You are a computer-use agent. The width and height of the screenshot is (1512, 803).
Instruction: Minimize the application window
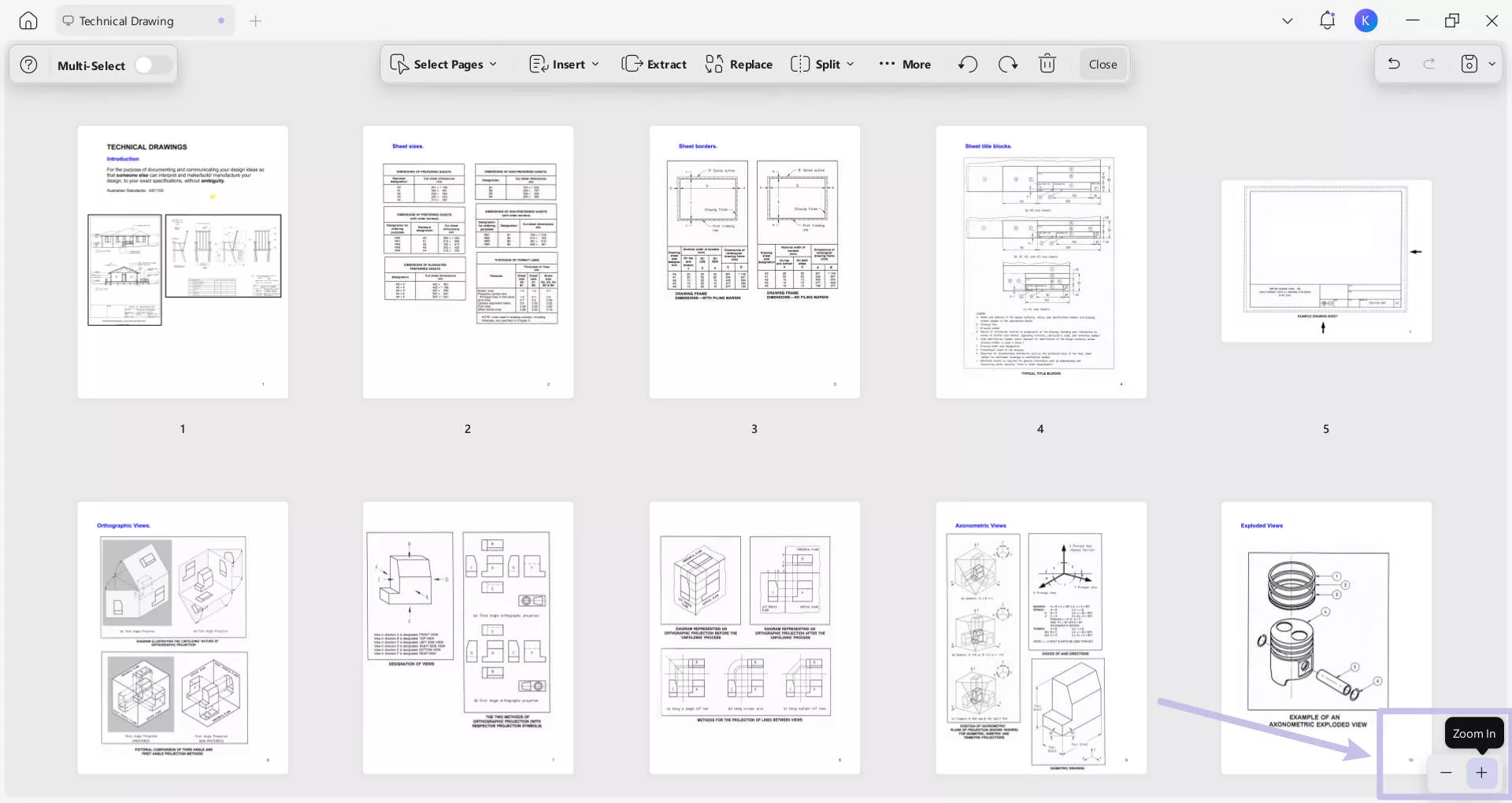pos(1413,20)
